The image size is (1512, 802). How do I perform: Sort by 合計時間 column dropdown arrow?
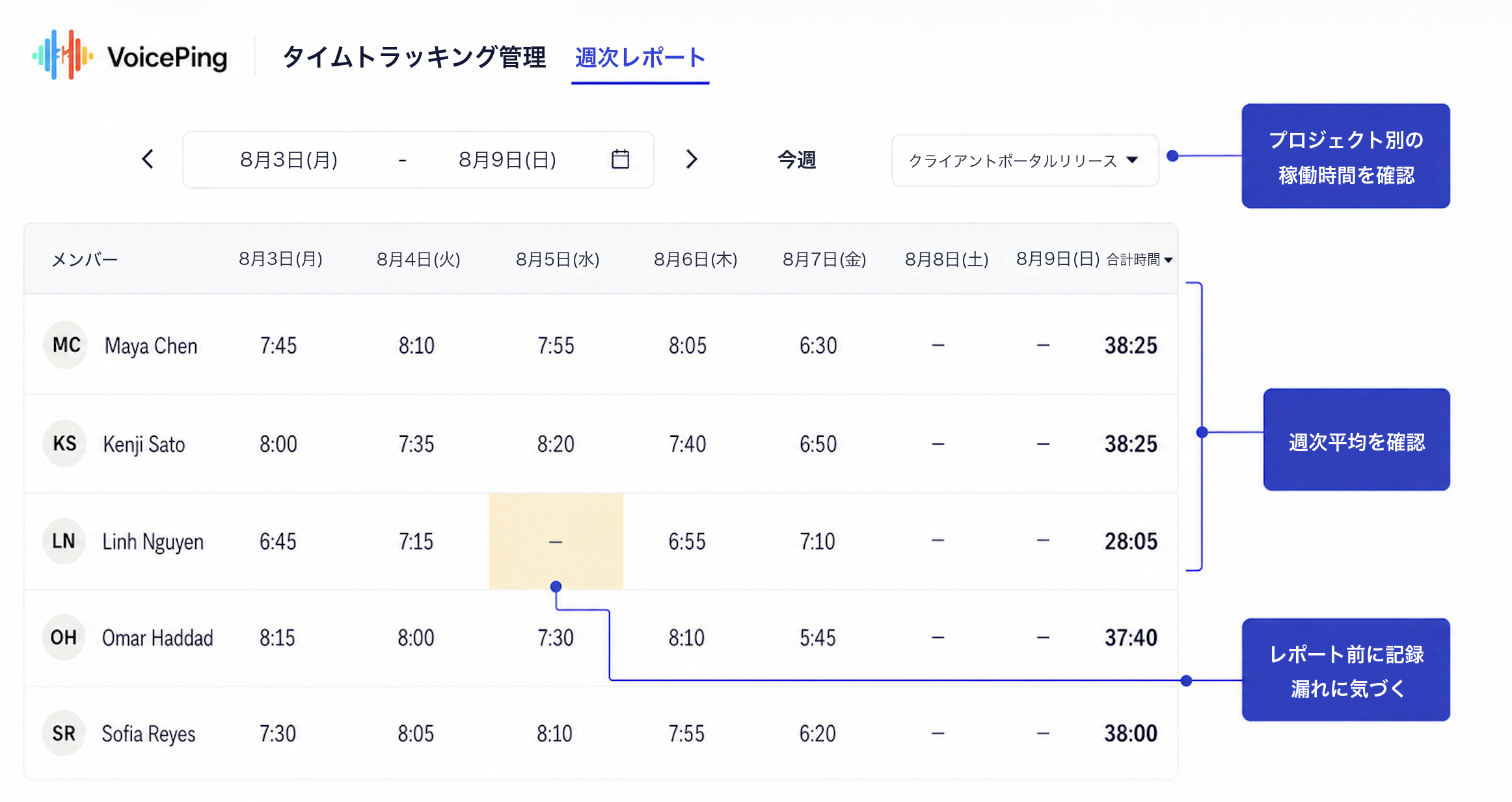click(x=1168, y=260)
